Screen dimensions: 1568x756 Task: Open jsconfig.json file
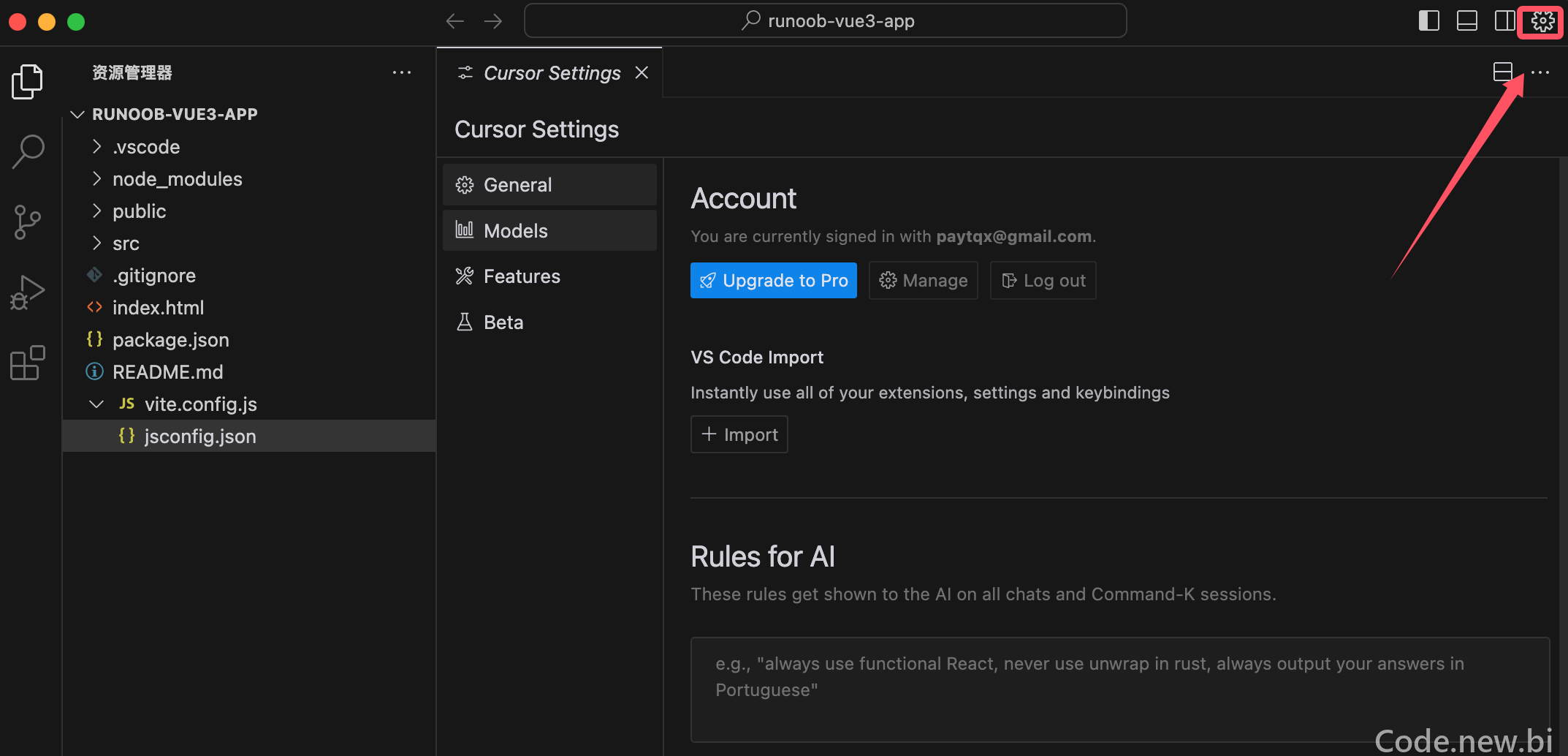249,436
